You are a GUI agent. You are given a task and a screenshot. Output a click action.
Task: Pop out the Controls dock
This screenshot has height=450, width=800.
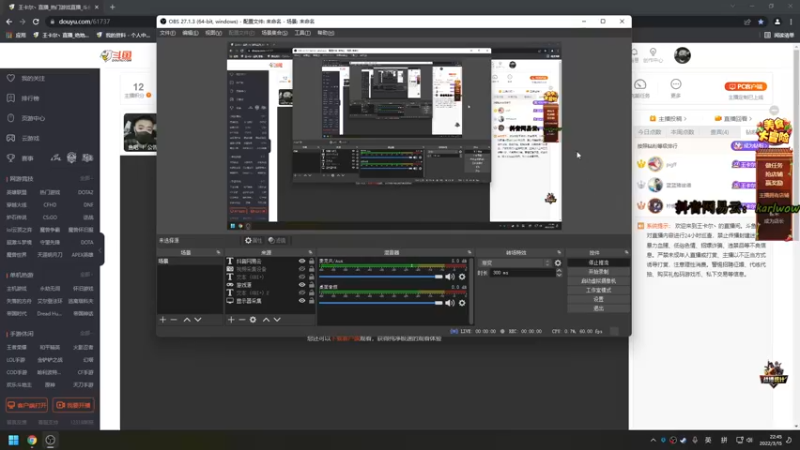click(627, 252)
